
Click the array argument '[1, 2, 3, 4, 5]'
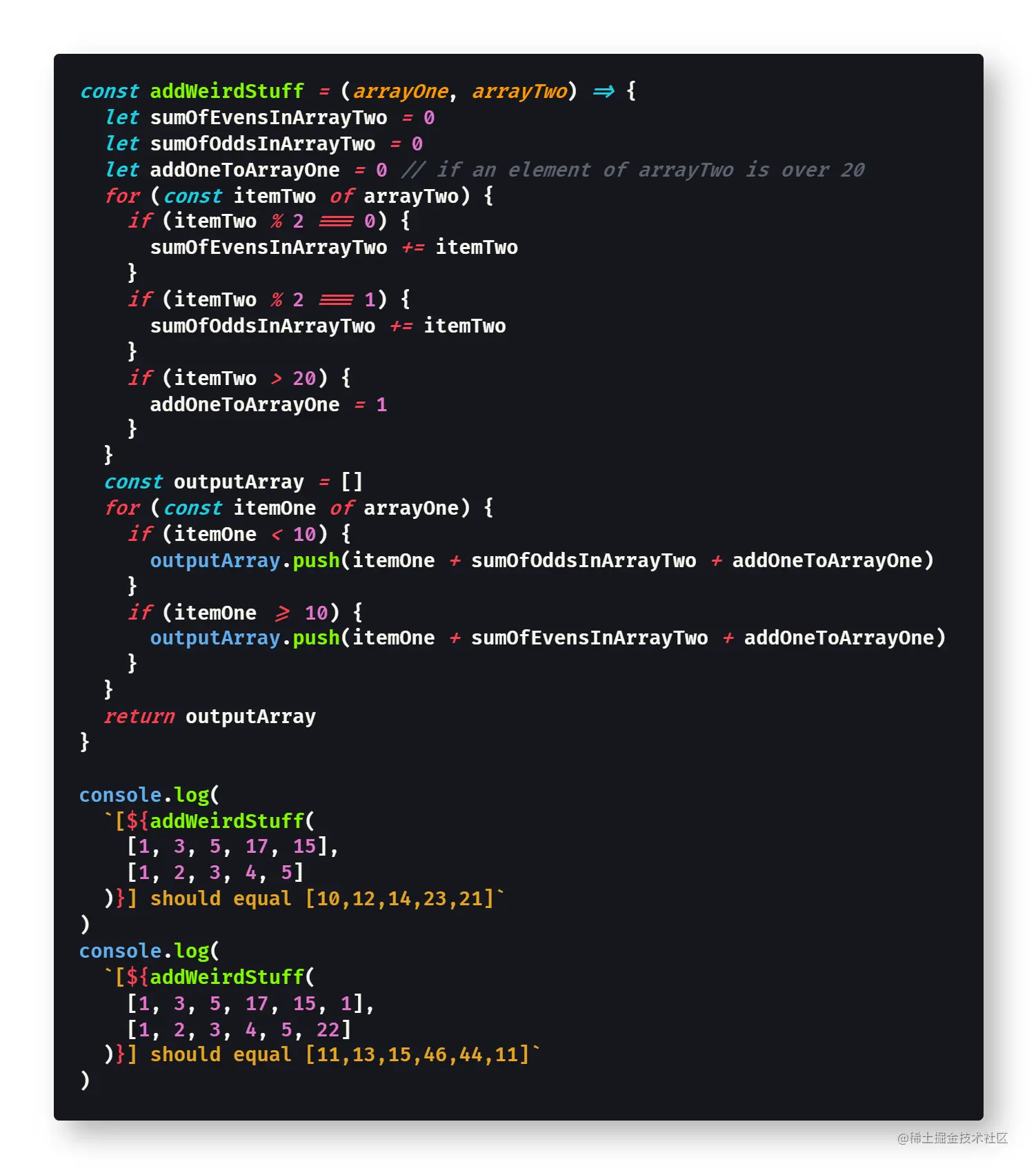coord(215,872)
